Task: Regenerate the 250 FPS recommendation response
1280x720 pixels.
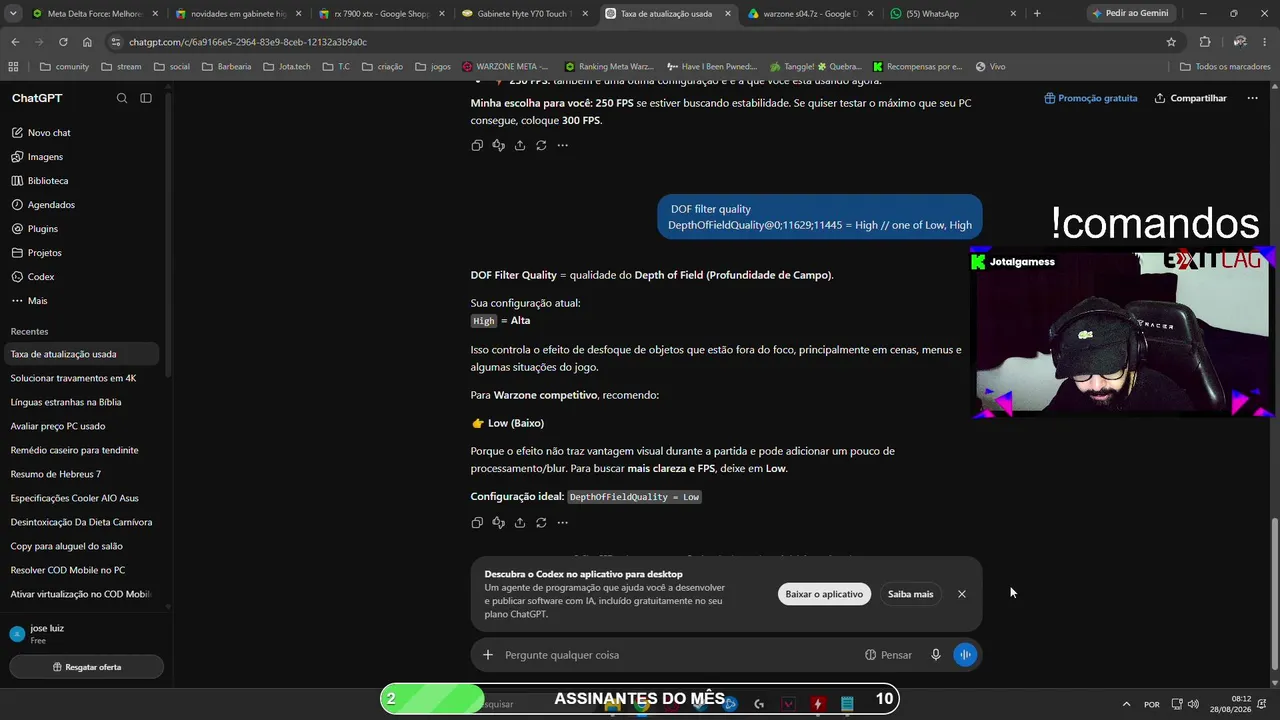Action: pyautogui.click(x=541, y=145)
